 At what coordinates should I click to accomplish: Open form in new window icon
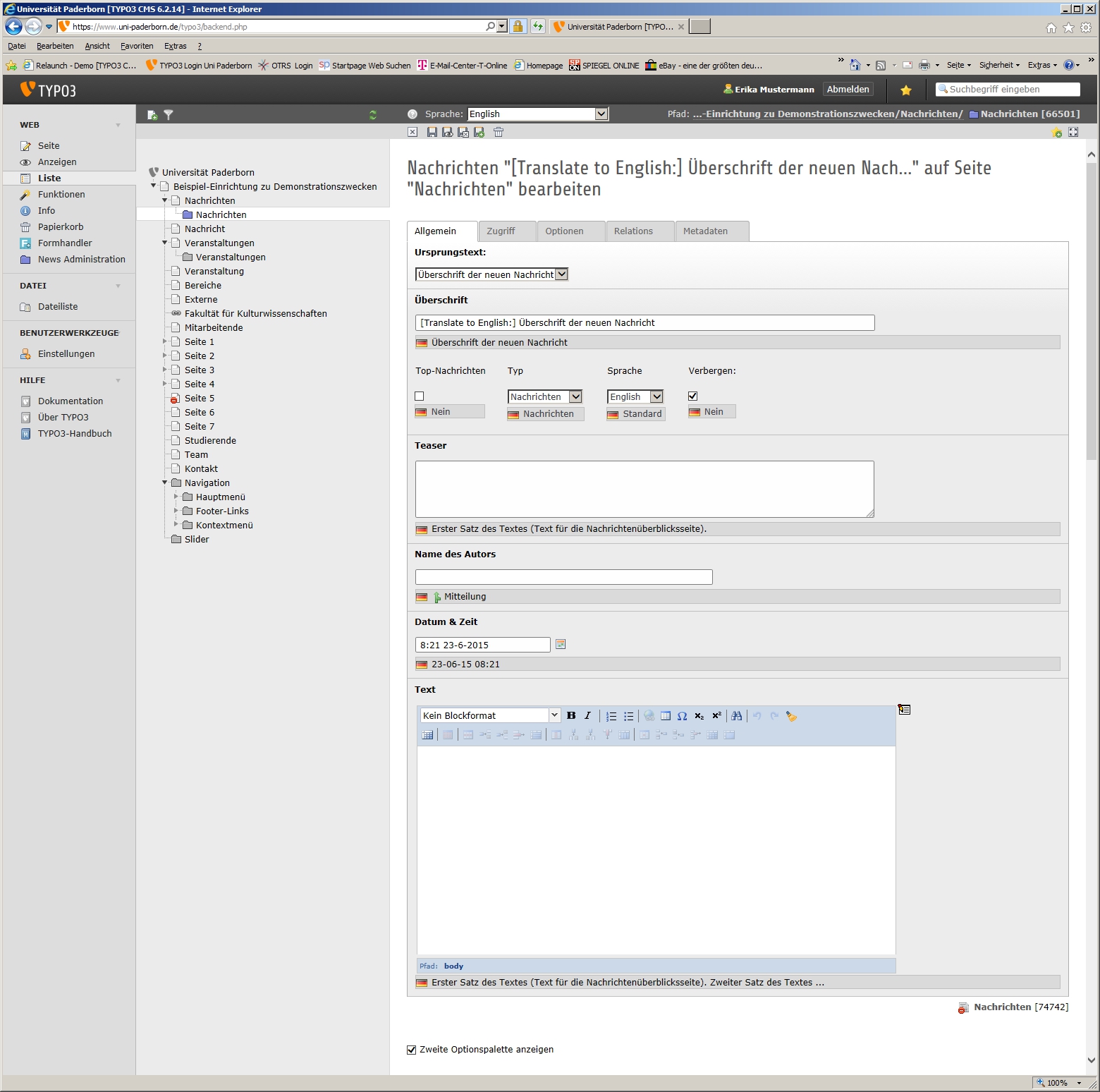(x=1073, y=132)
